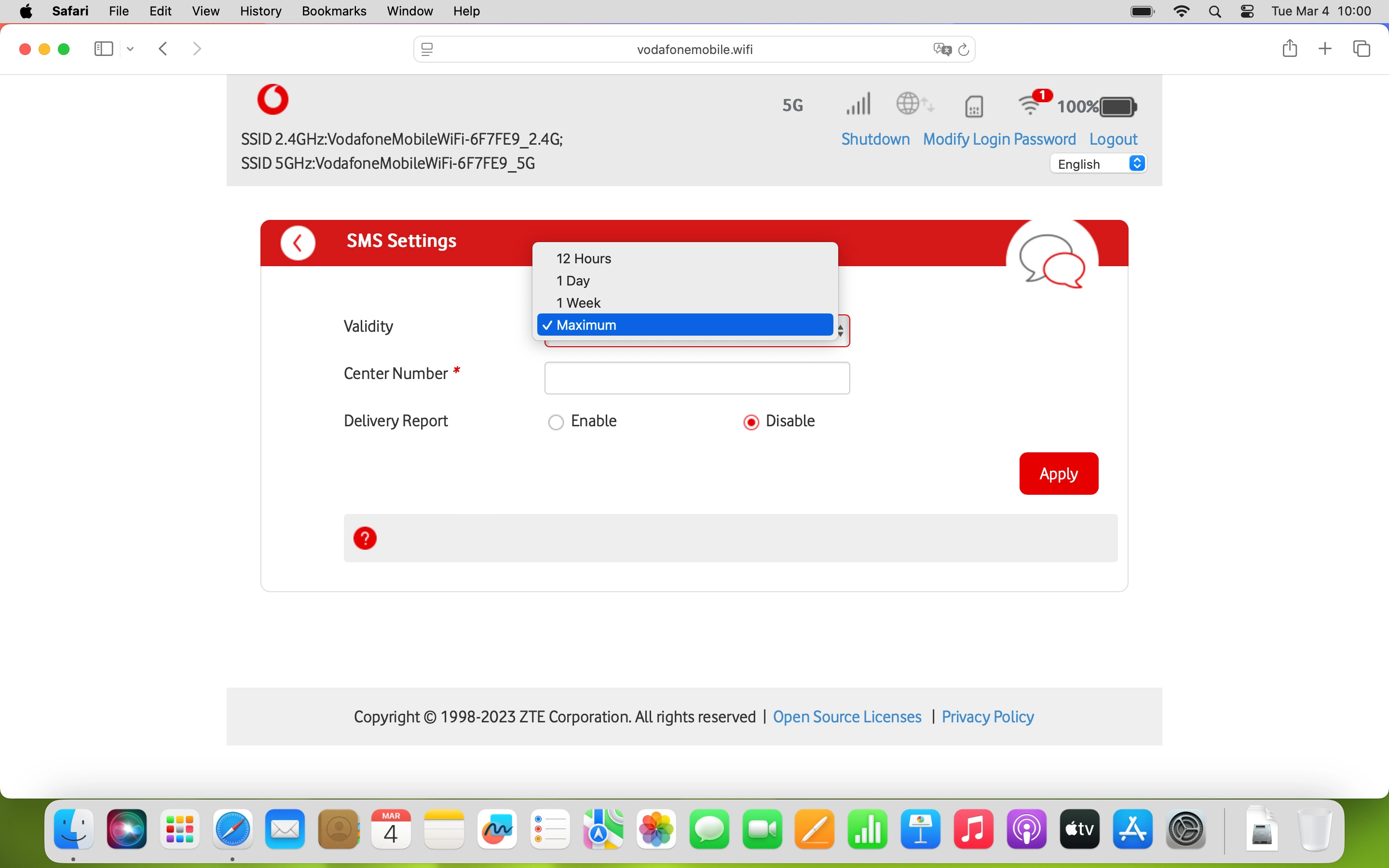Screen dimensions: 1389x868
Task: Choose 1 Week validity option
Action: point(685,302)
